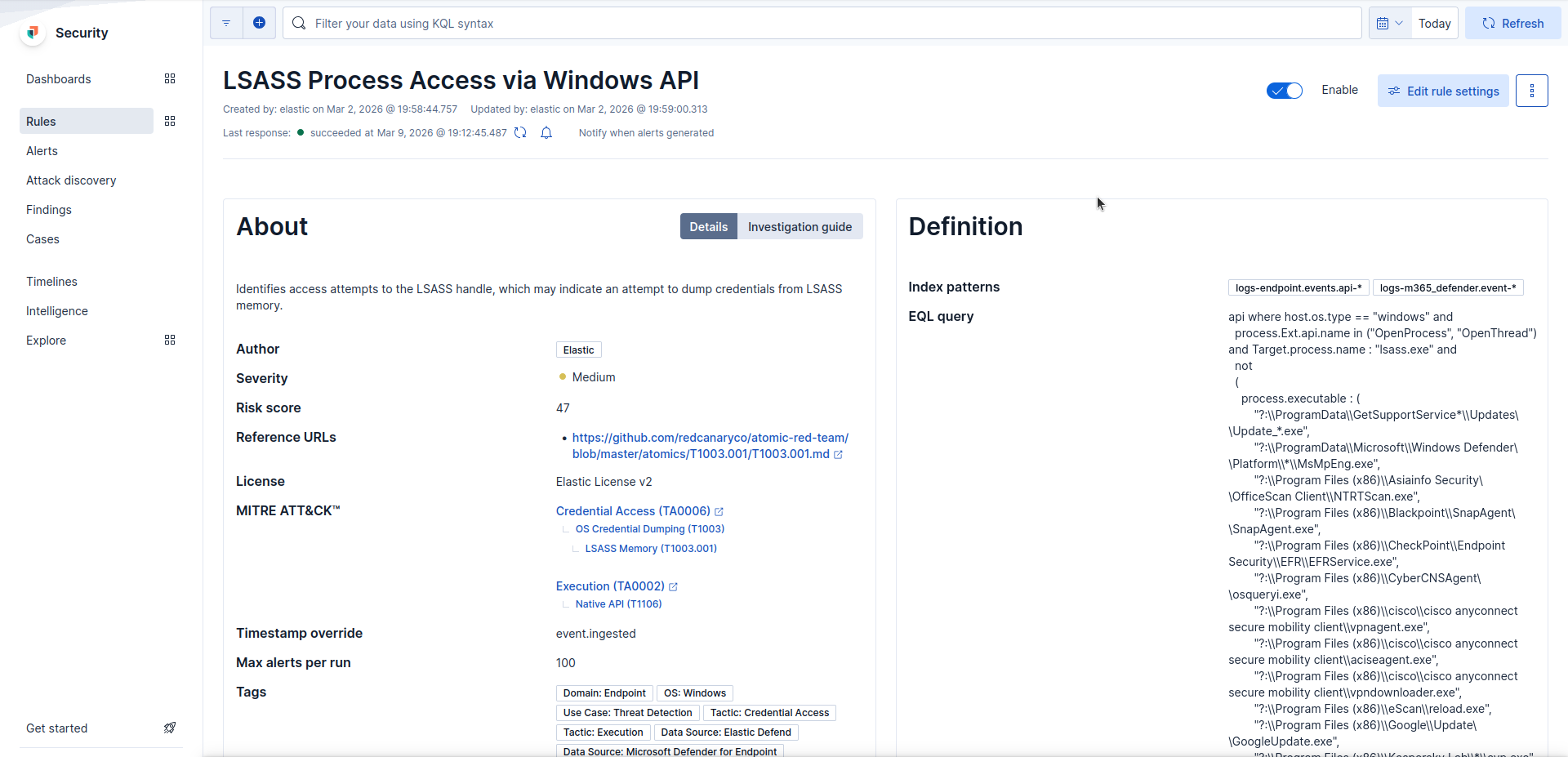1568x757 pixels.
Task: Click the Edit rule settings button
Action: [1443, 91]
